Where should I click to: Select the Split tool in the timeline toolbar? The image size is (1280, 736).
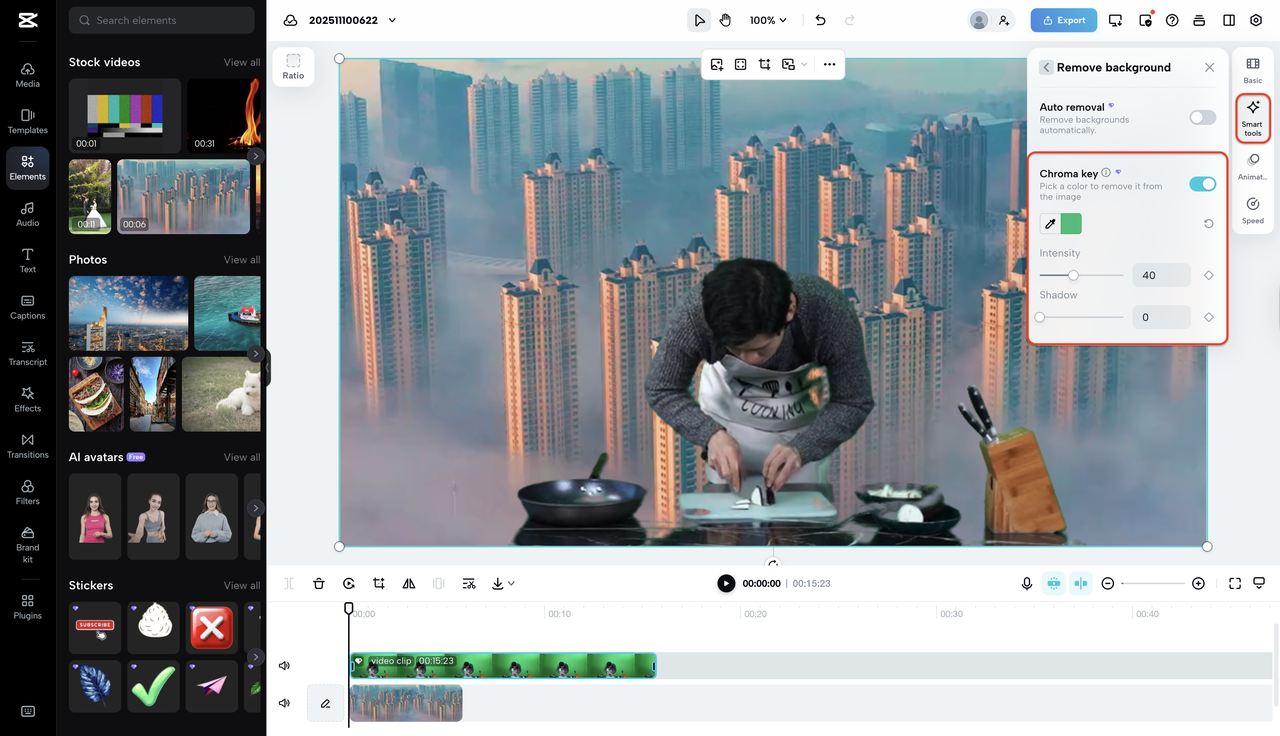[288, 583]
